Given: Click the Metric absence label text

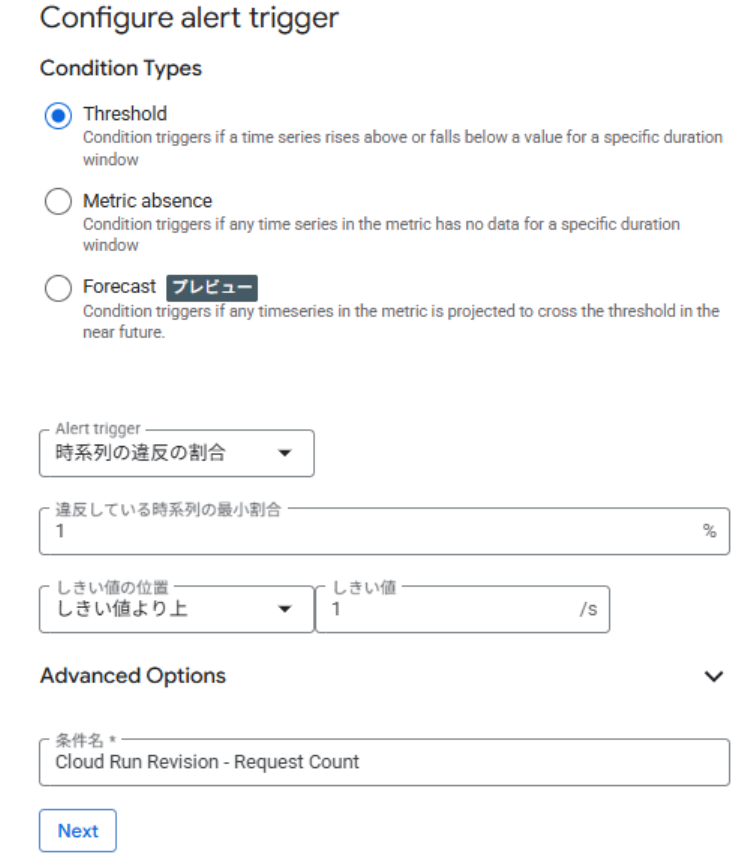Looking at the screenshot, I should (147, 201).
